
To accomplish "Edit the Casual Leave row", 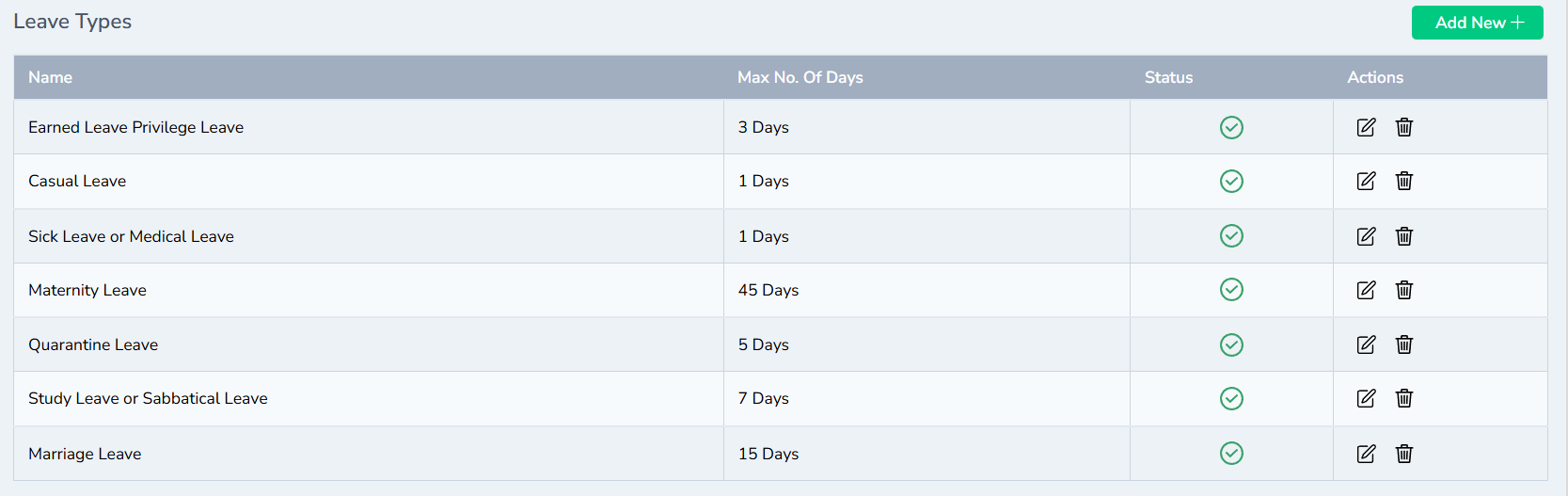I will [1366, 181].
